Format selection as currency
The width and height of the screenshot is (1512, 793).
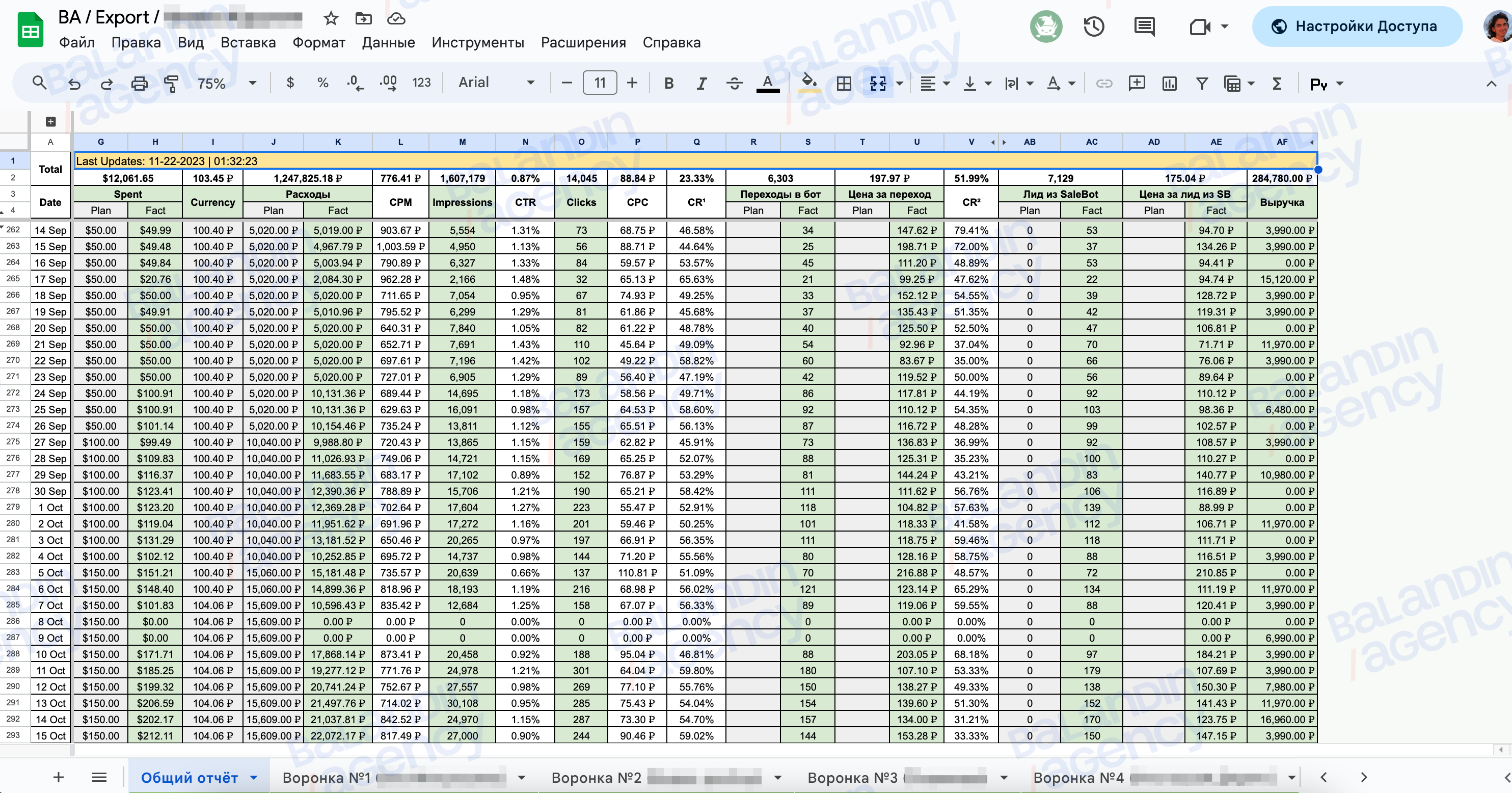[290, 84]
